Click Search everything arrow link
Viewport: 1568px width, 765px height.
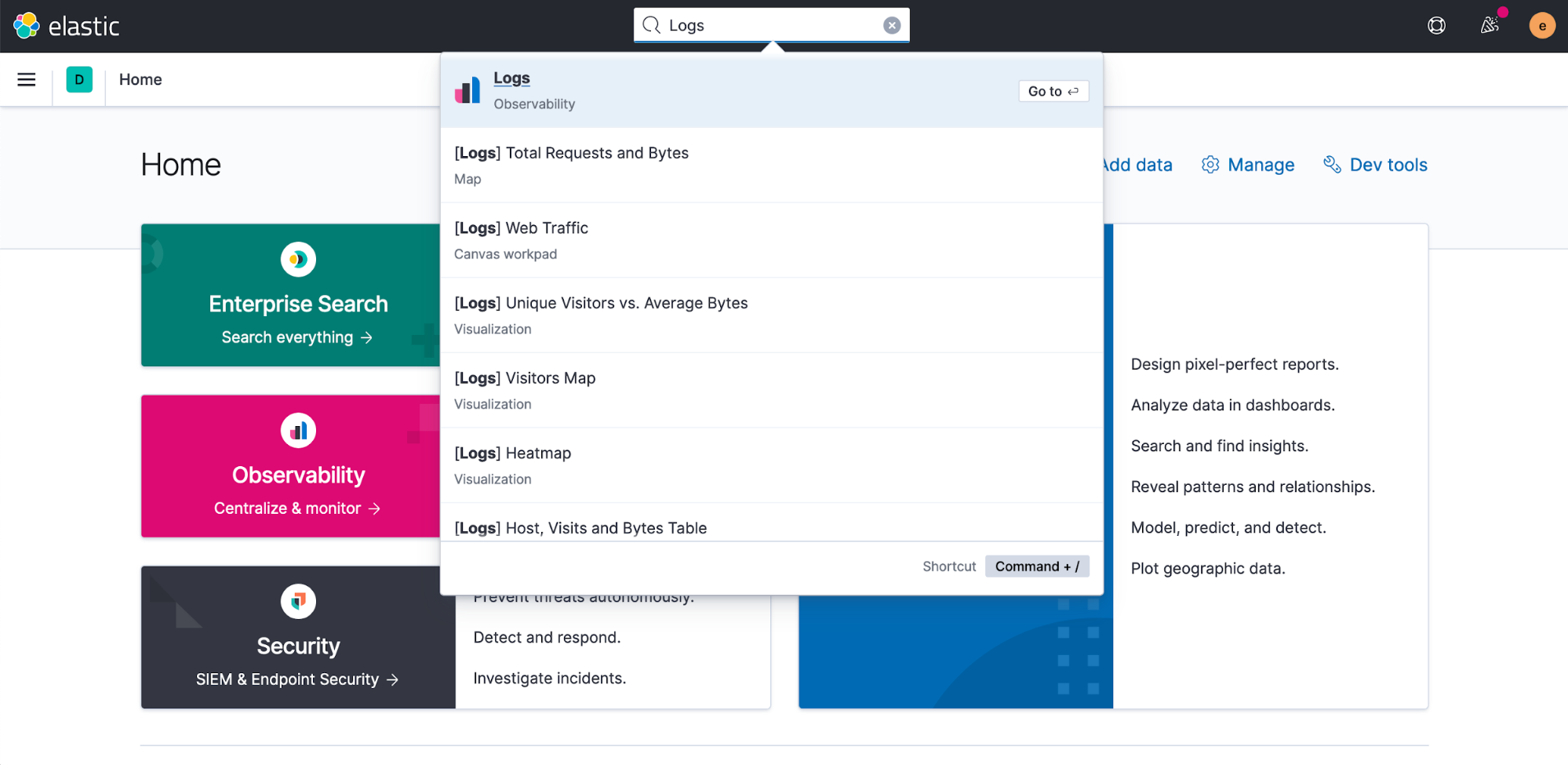point(297,337)
